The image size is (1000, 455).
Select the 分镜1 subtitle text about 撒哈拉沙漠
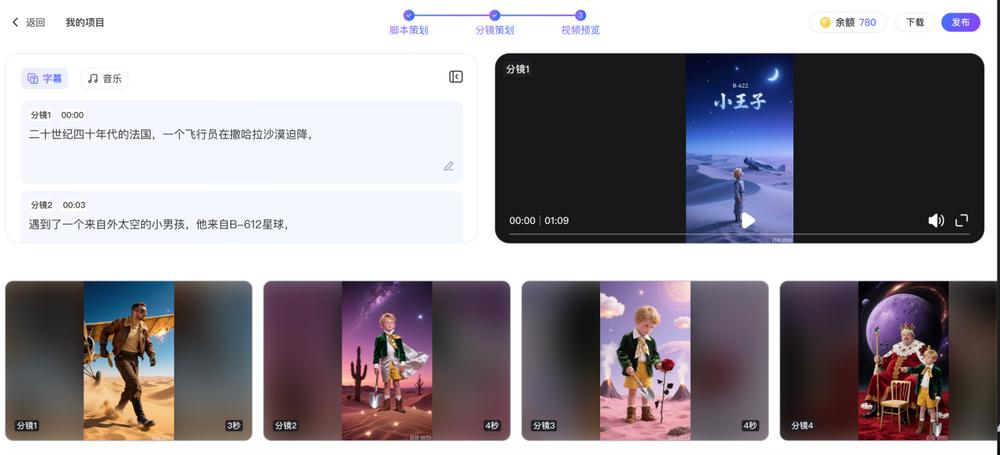(171, 135)
